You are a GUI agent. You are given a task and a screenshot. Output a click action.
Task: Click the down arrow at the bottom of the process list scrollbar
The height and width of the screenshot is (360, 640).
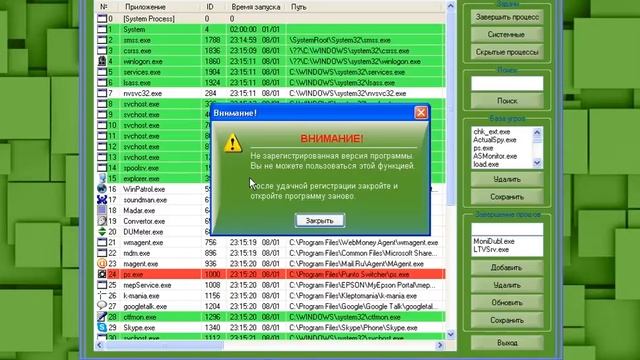[451, 334]
